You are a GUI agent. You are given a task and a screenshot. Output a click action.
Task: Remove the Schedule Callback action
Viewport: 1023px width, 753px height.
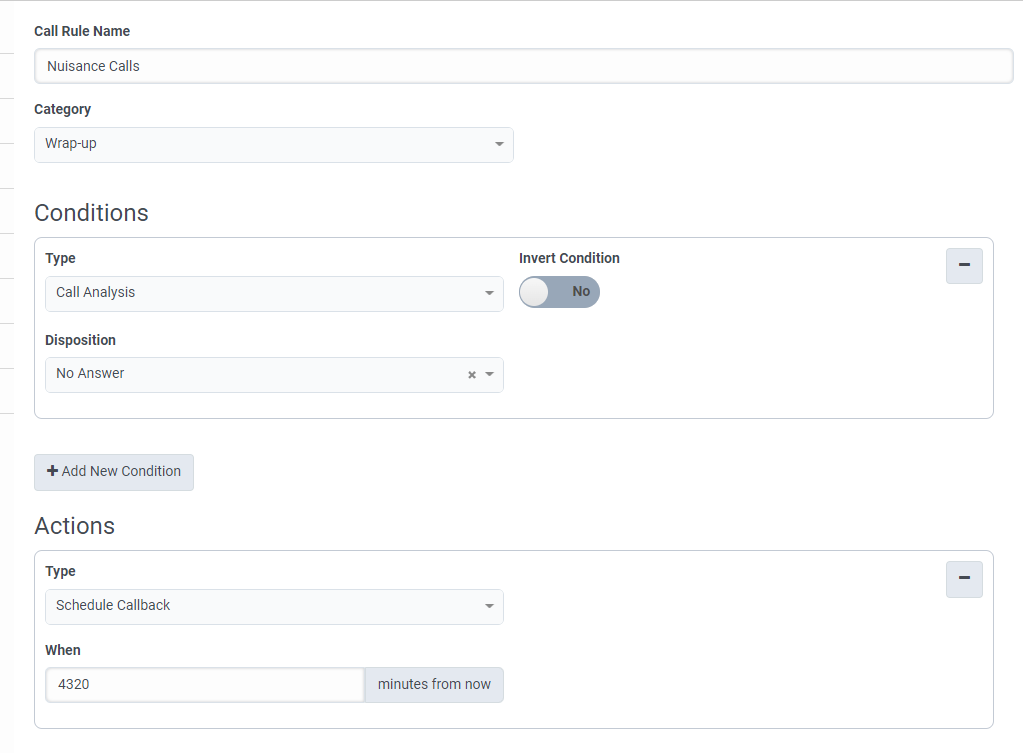(x=964, y=579)
